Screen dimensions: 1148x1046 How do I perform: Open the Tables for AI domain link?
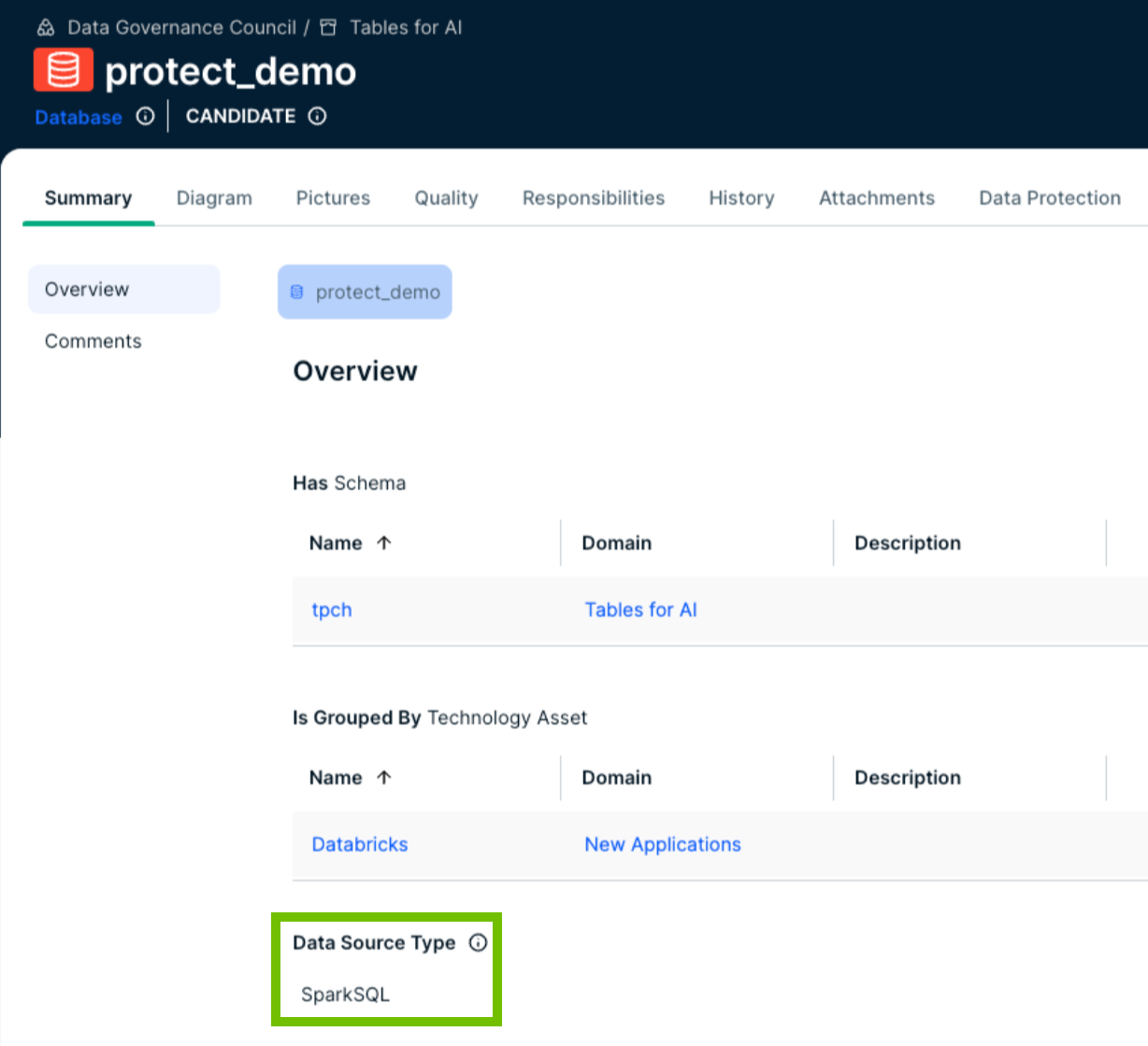click(640, 609)
